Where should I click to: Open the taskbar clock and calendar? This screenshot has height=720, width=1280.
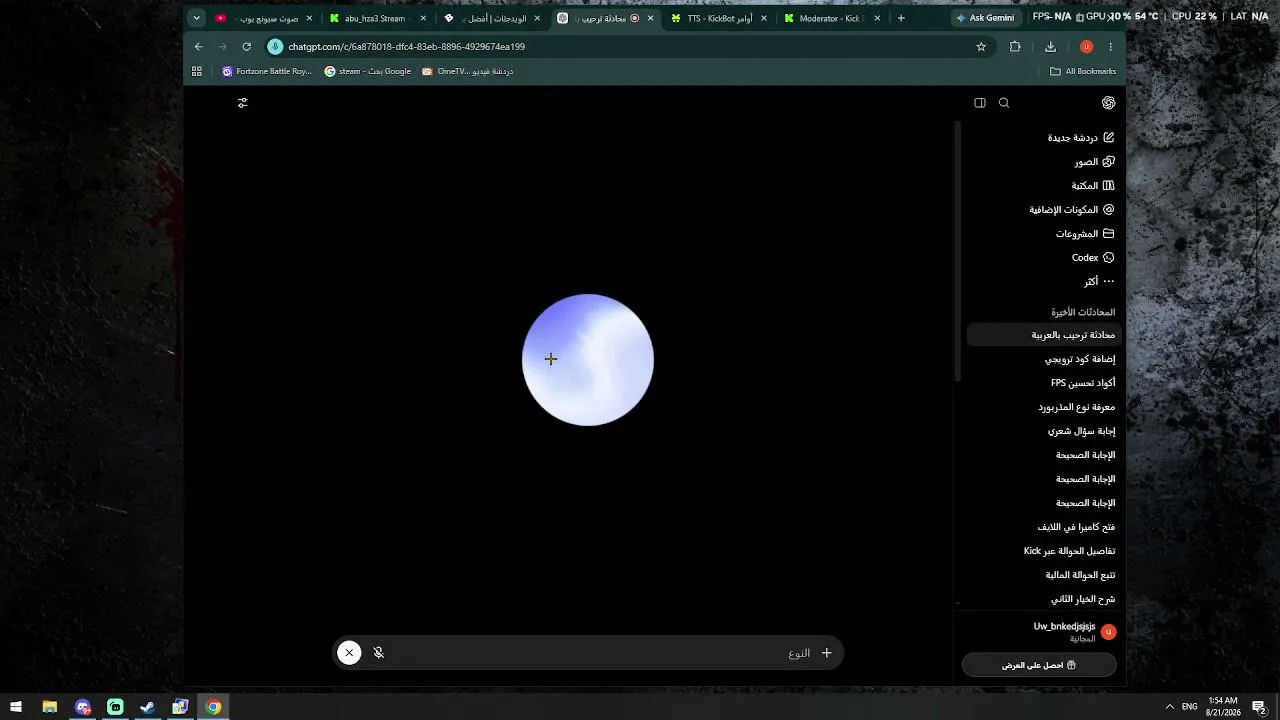point(1223,707)
